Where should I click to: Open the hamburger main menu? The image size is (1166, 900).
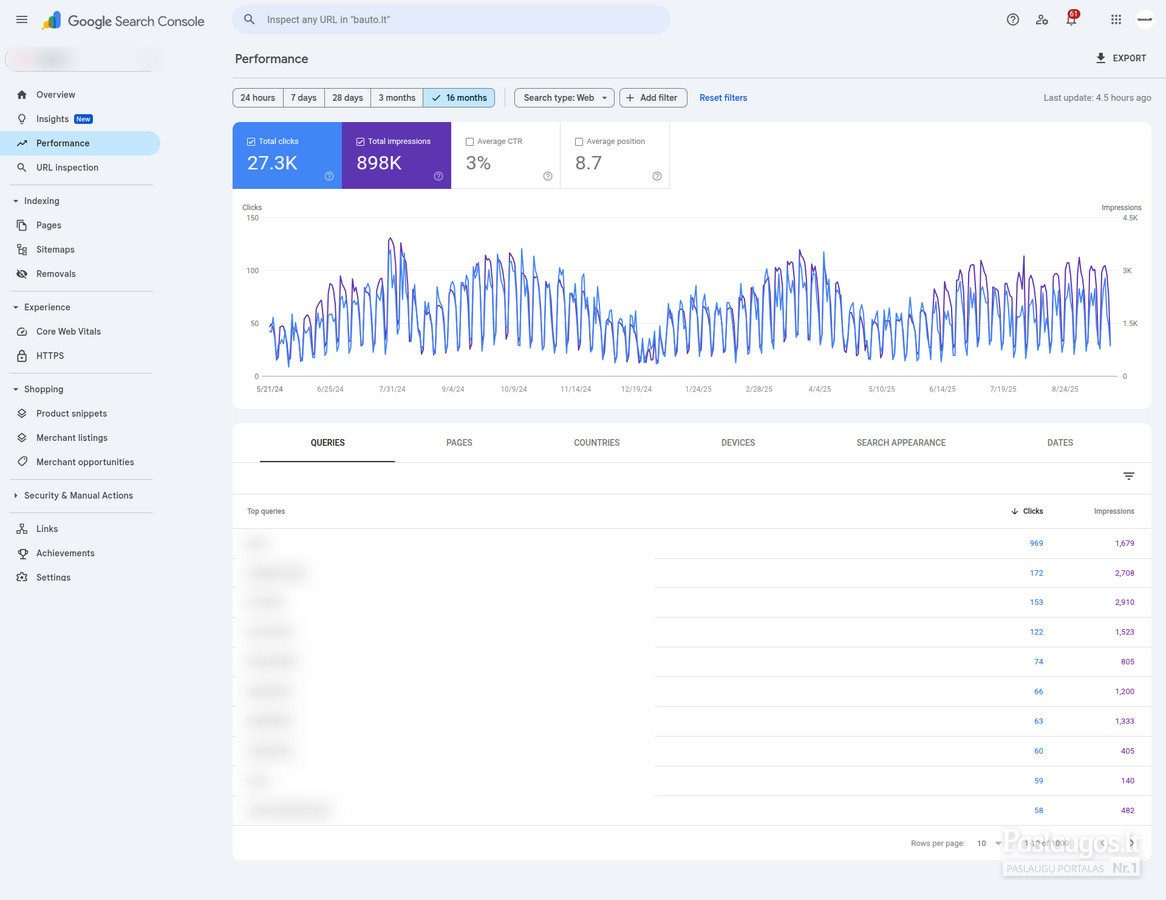tap(22, 20)
